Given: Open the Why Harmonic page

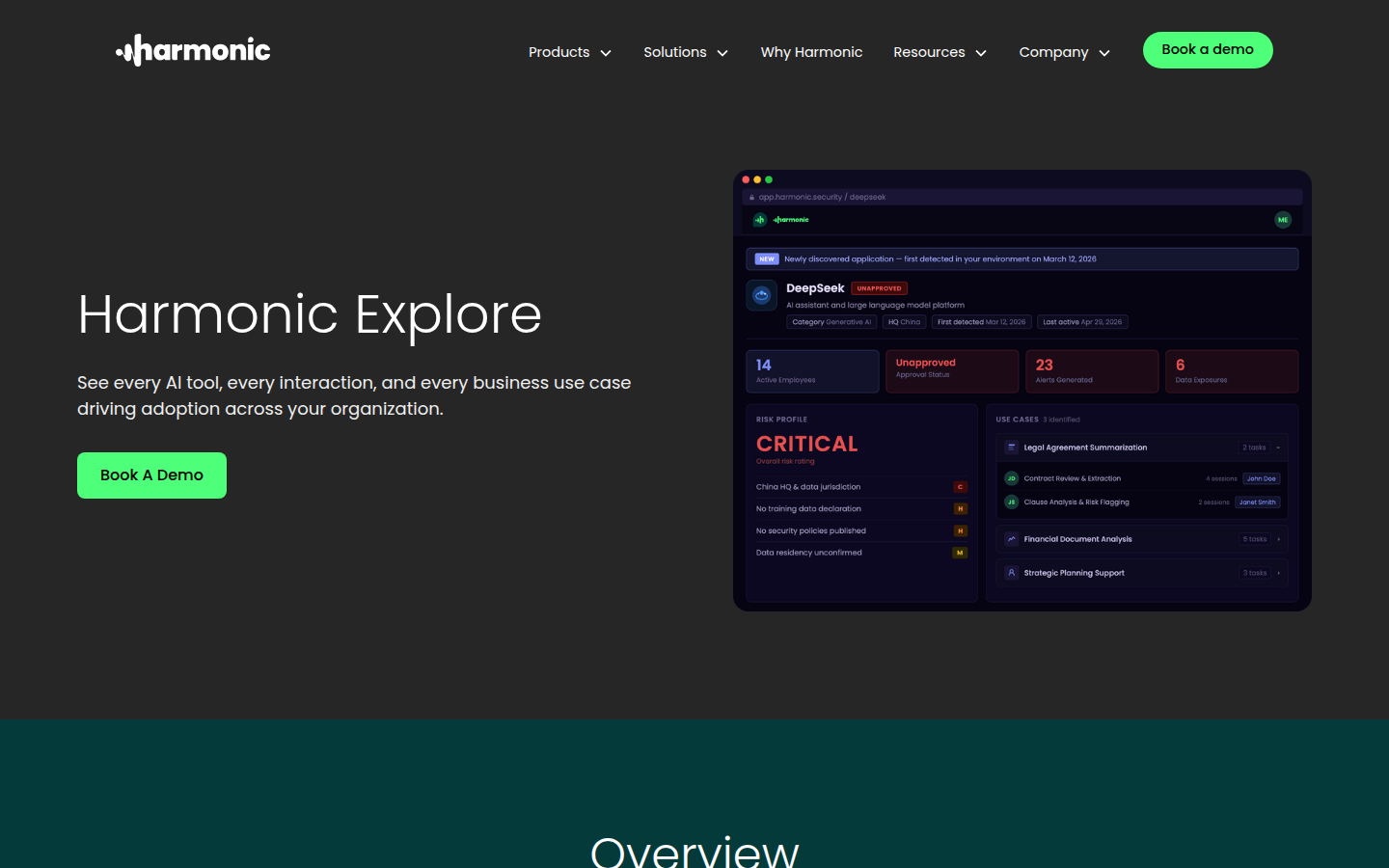Looking at the screenshot, I should (x=811, y=52).
